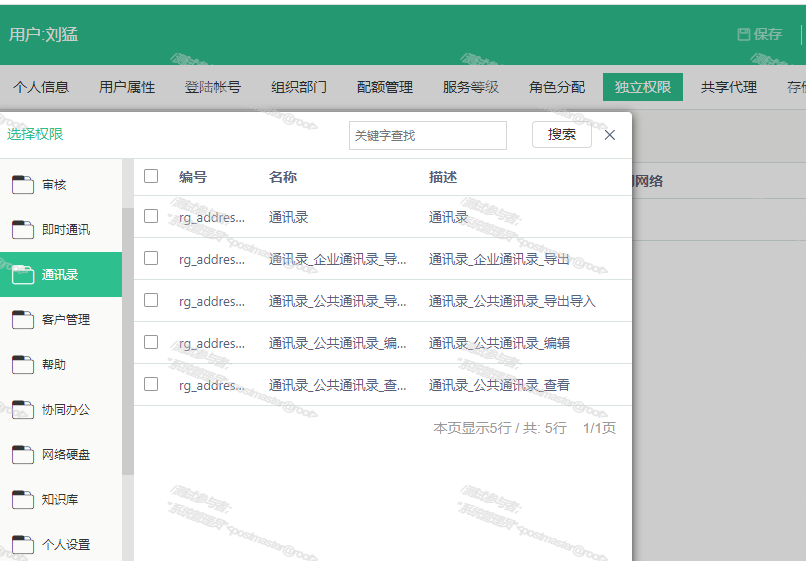Click the save icon next to 保存

pyautogui.click(x=744, y=34)
